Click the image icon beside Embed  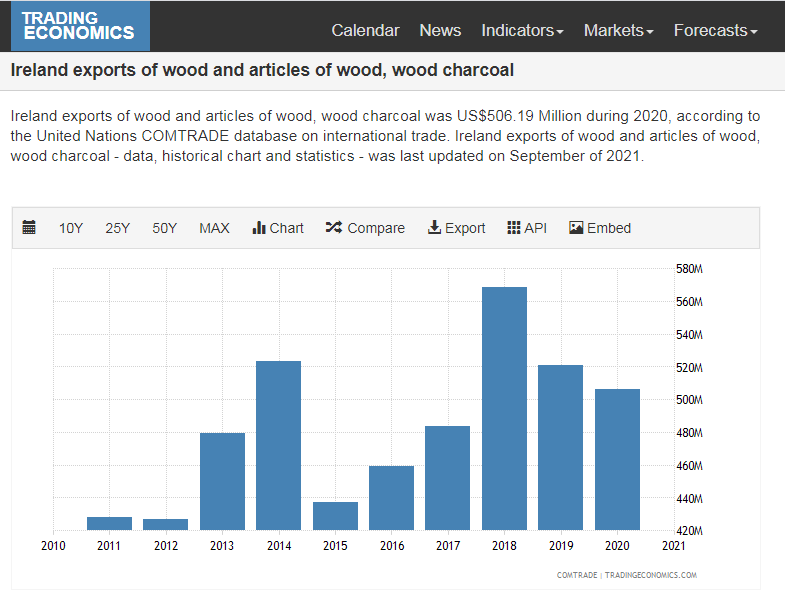tap(576, 228)
